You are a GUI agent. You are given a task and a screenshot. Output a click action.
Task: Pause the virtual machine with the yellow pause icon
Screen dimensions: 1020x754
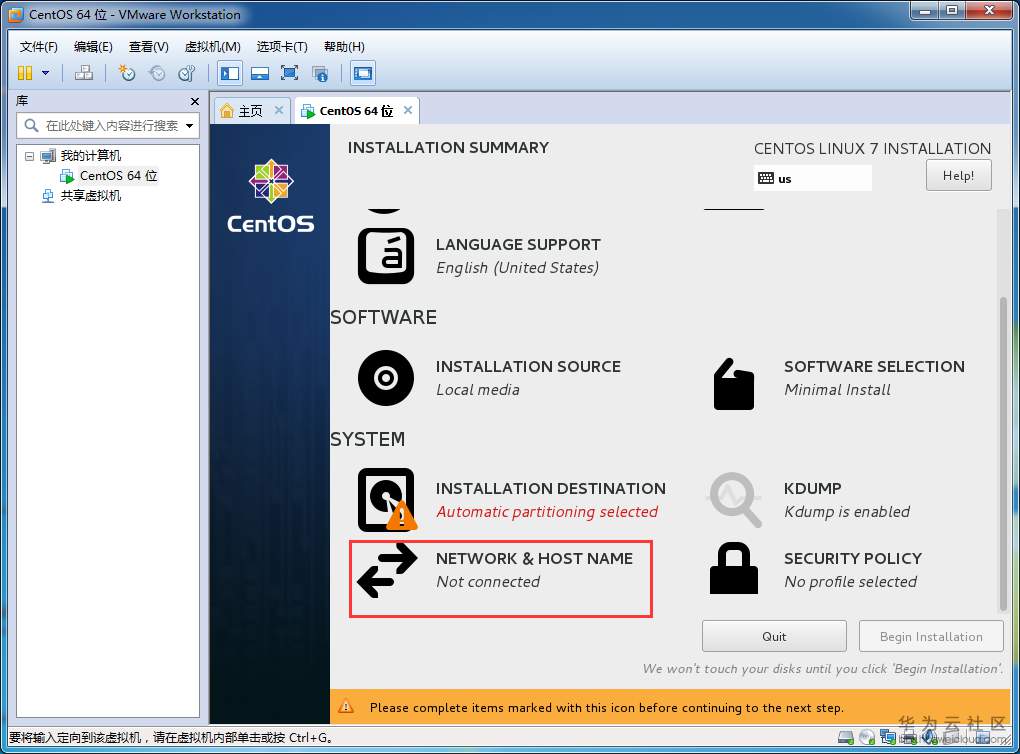tap(25, 73)
